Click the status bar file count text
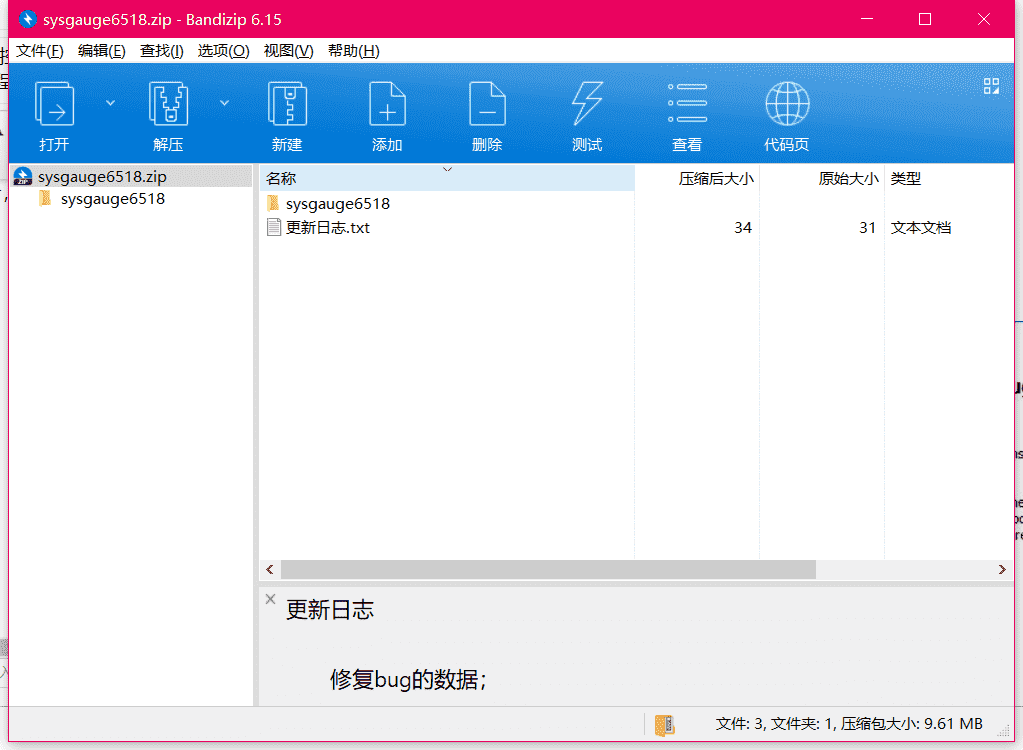Viewport: 1023px width, 750px height. (x=849, y=724)
